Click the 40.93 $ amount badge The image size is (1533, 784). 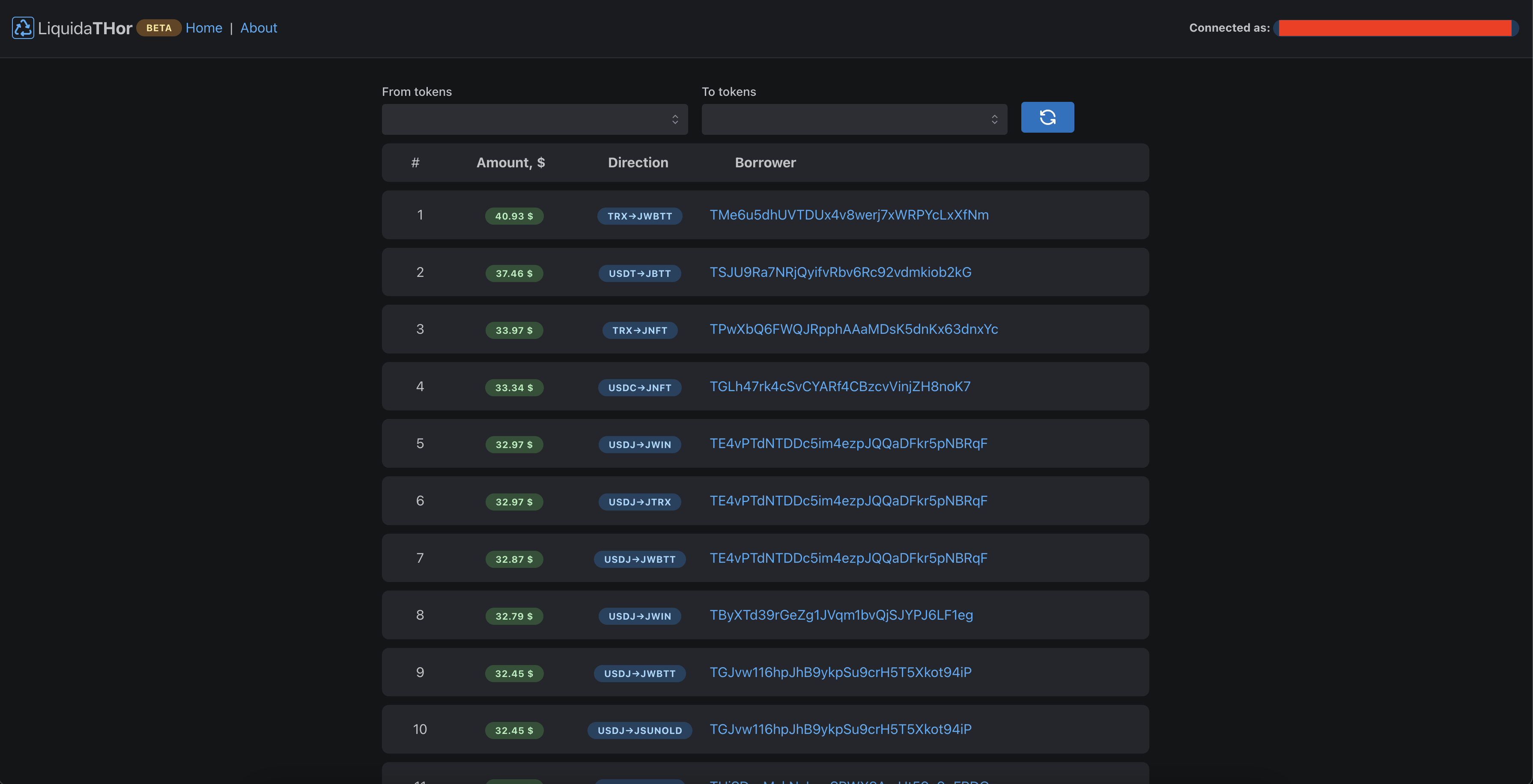click(x=513, y=216)
